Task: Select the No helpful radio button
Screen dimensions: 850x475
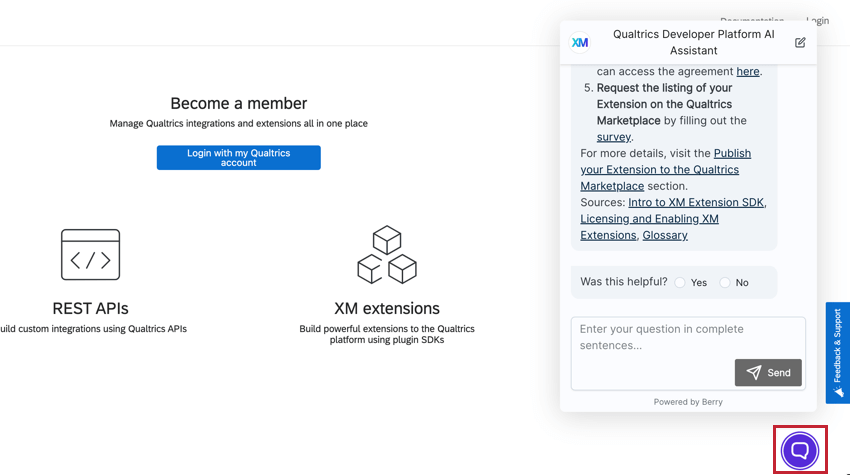Action: [725, 283]
